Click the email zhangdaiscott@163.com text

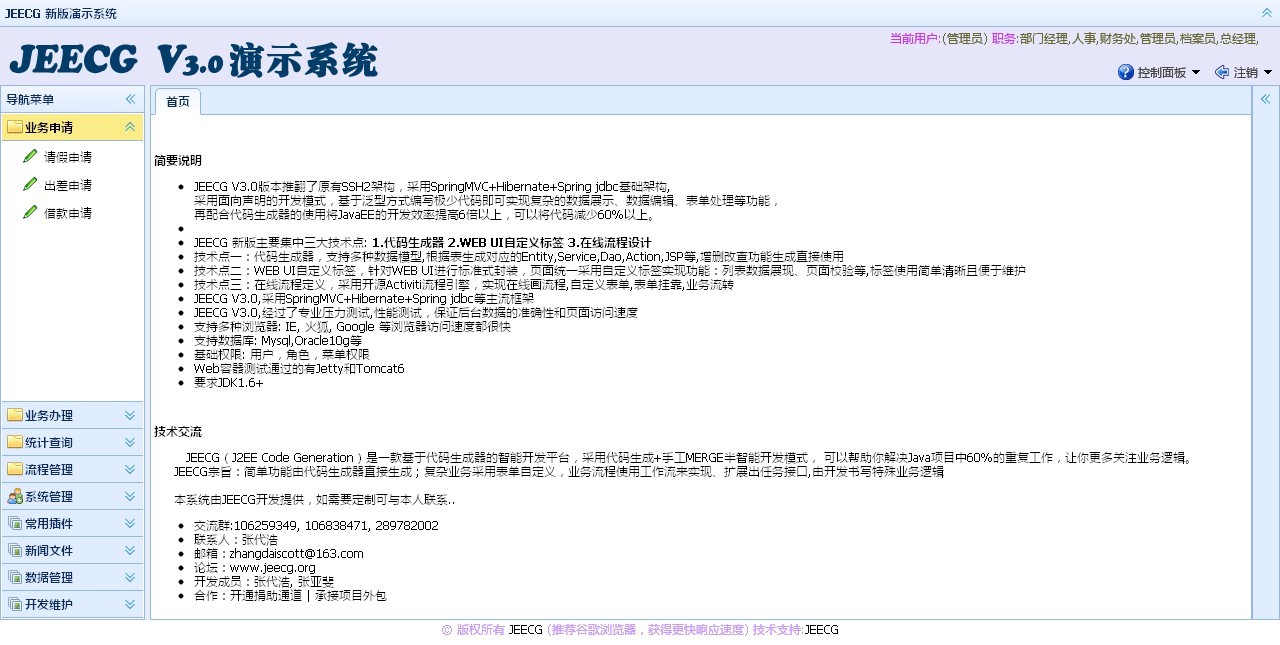tap(296, 553)
